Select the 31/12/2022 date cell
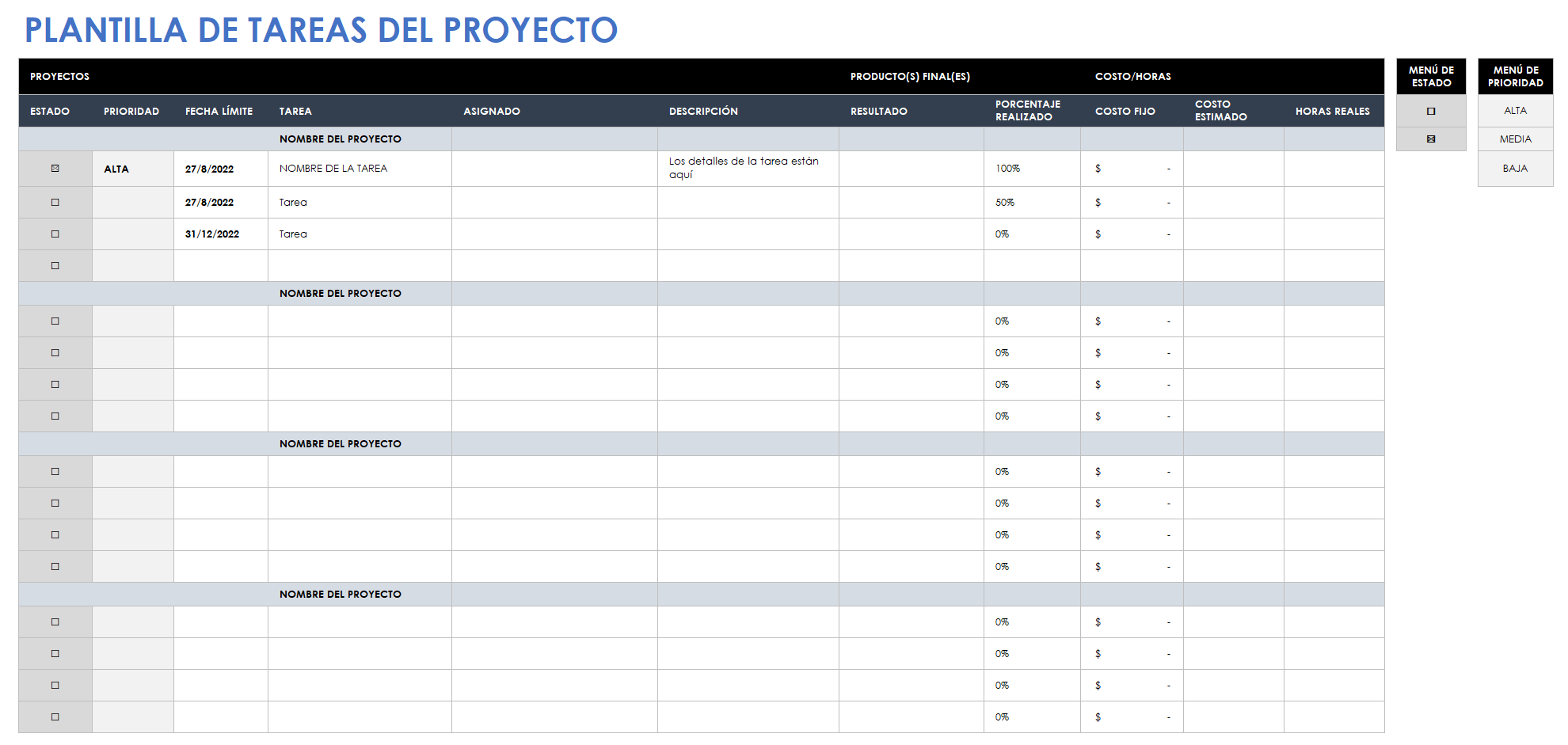 coord(221,234)
